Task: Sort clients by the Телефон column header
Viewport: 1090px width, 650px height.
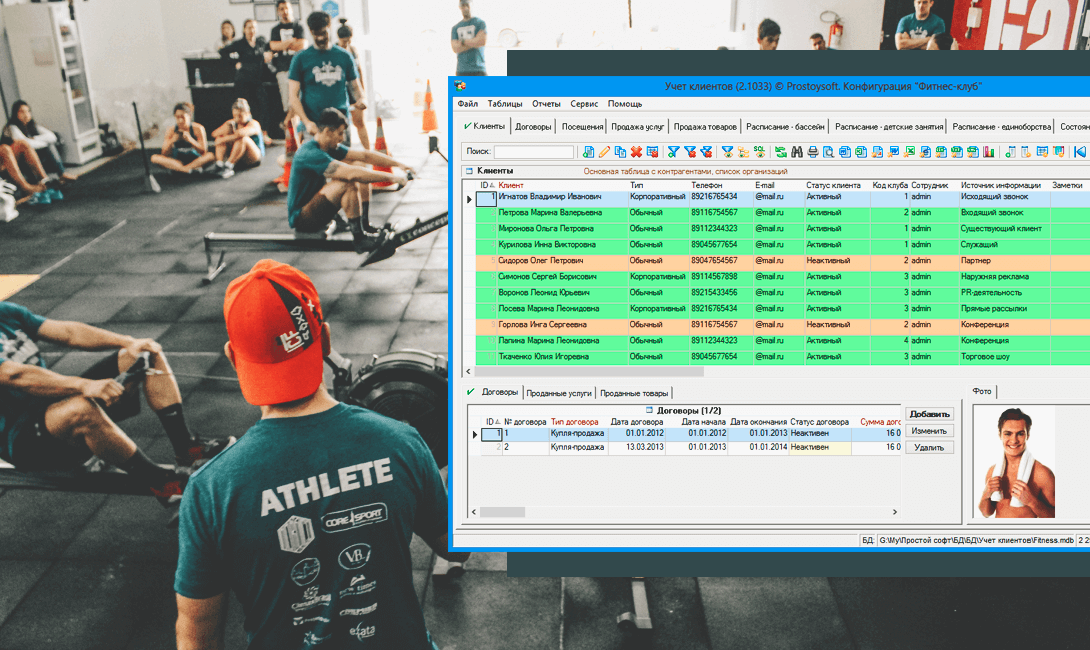Action: (707, 186)
